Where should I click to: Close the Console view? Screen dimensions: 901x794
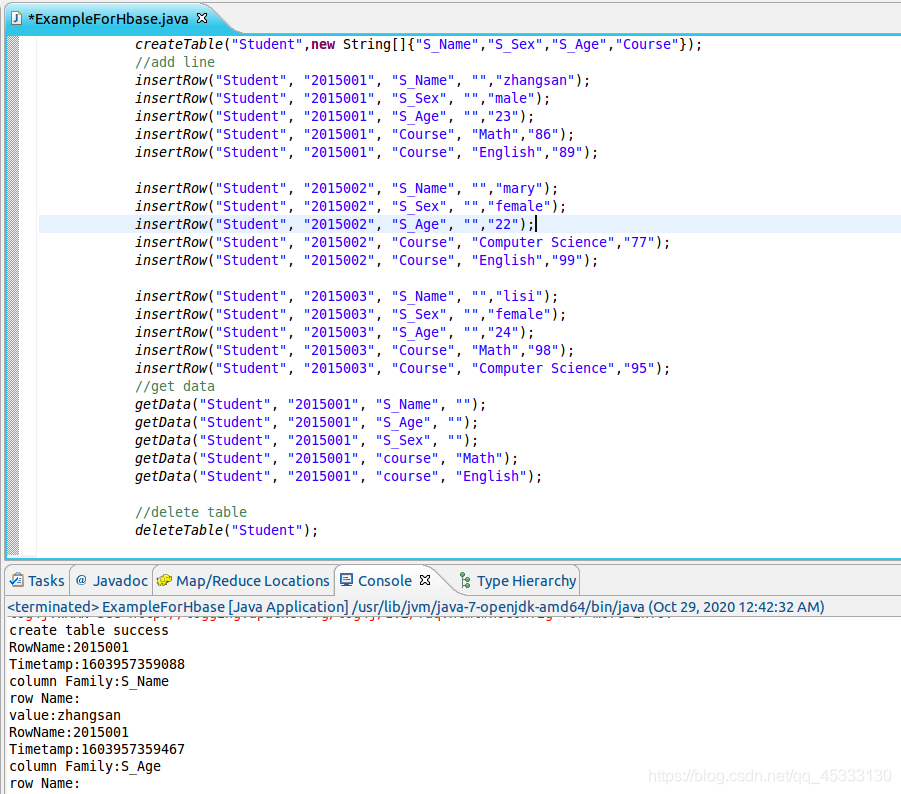pos(425,580)
